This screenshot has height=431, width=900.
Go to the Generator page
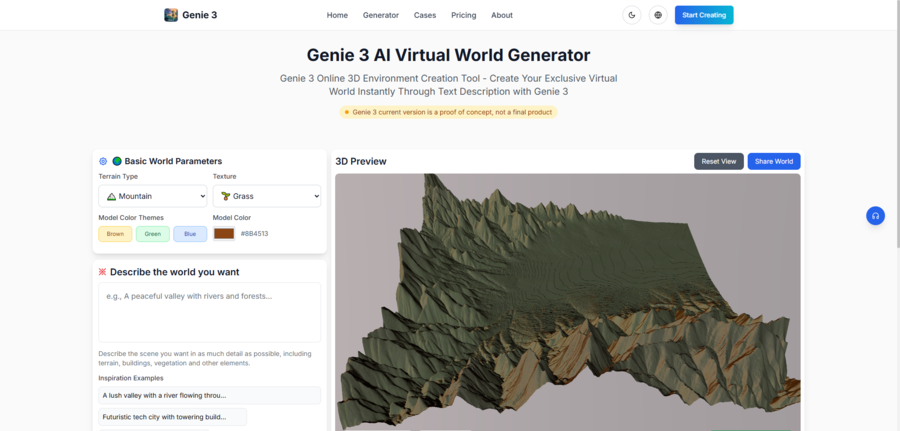380,15
